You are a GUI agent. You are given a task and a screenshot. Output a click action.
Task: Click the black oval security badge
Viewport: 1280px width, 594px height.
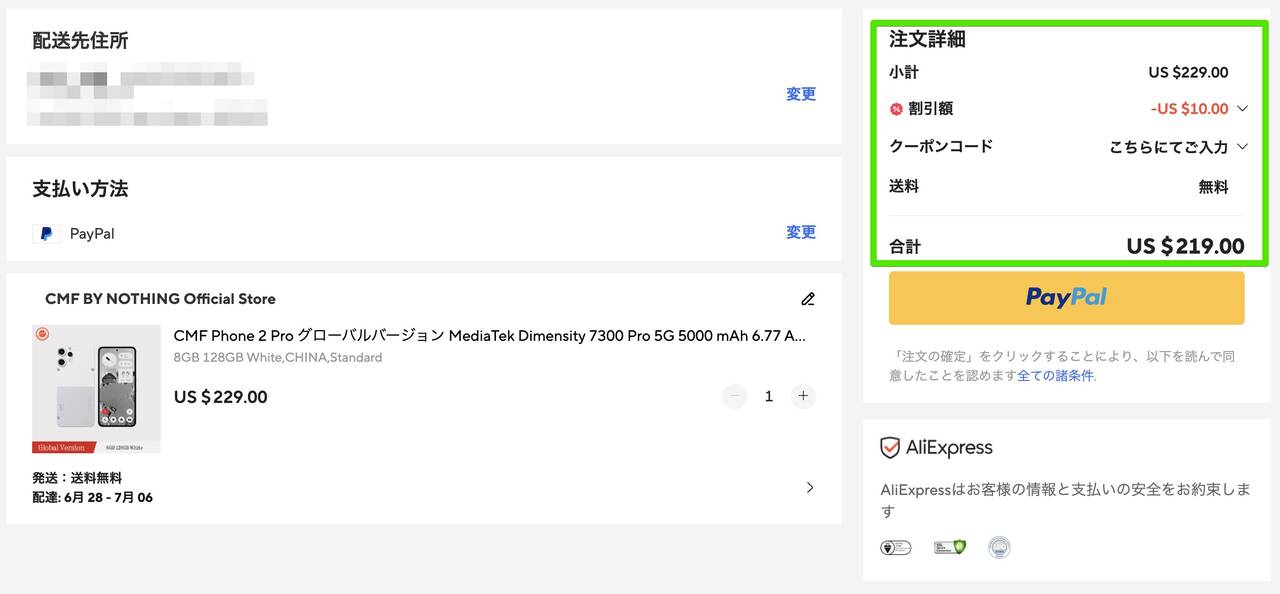click(896, 547)
